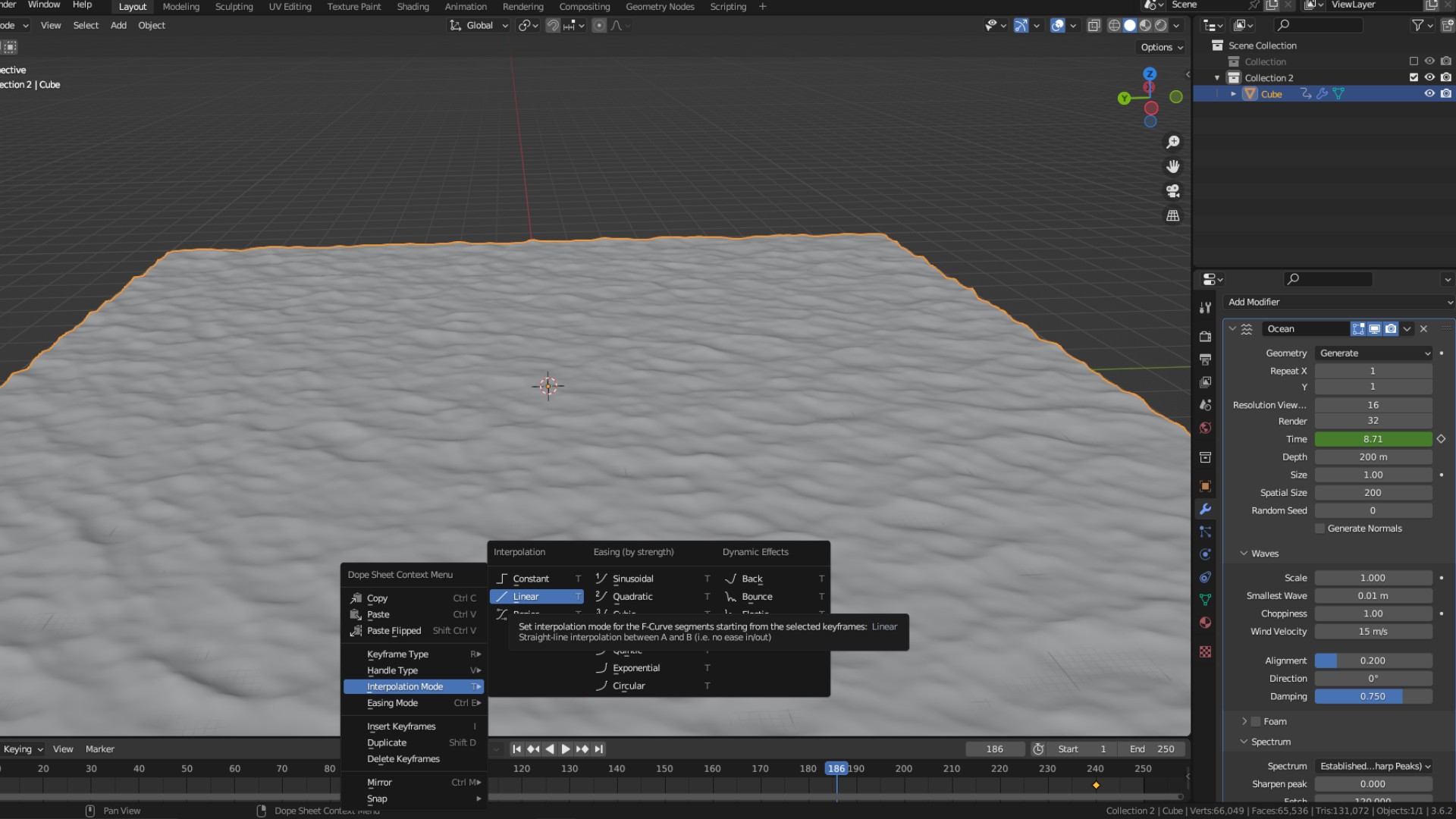The width and height of the screenshot is (1456, 819).
Task: Collapse the Waves section
Action: pos(1244,554)
